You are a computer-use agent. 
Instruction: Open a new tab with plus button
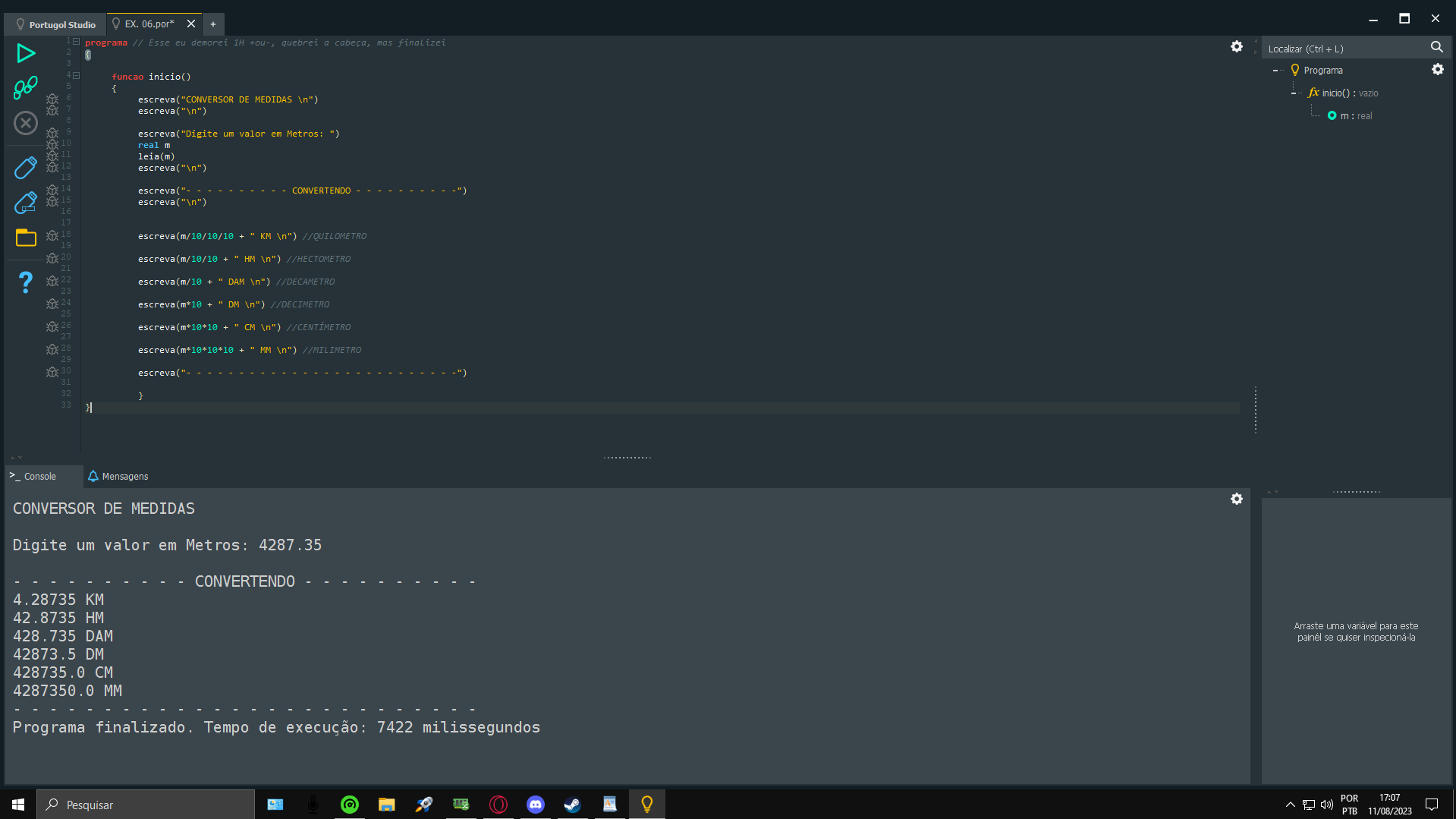point(213,24)
